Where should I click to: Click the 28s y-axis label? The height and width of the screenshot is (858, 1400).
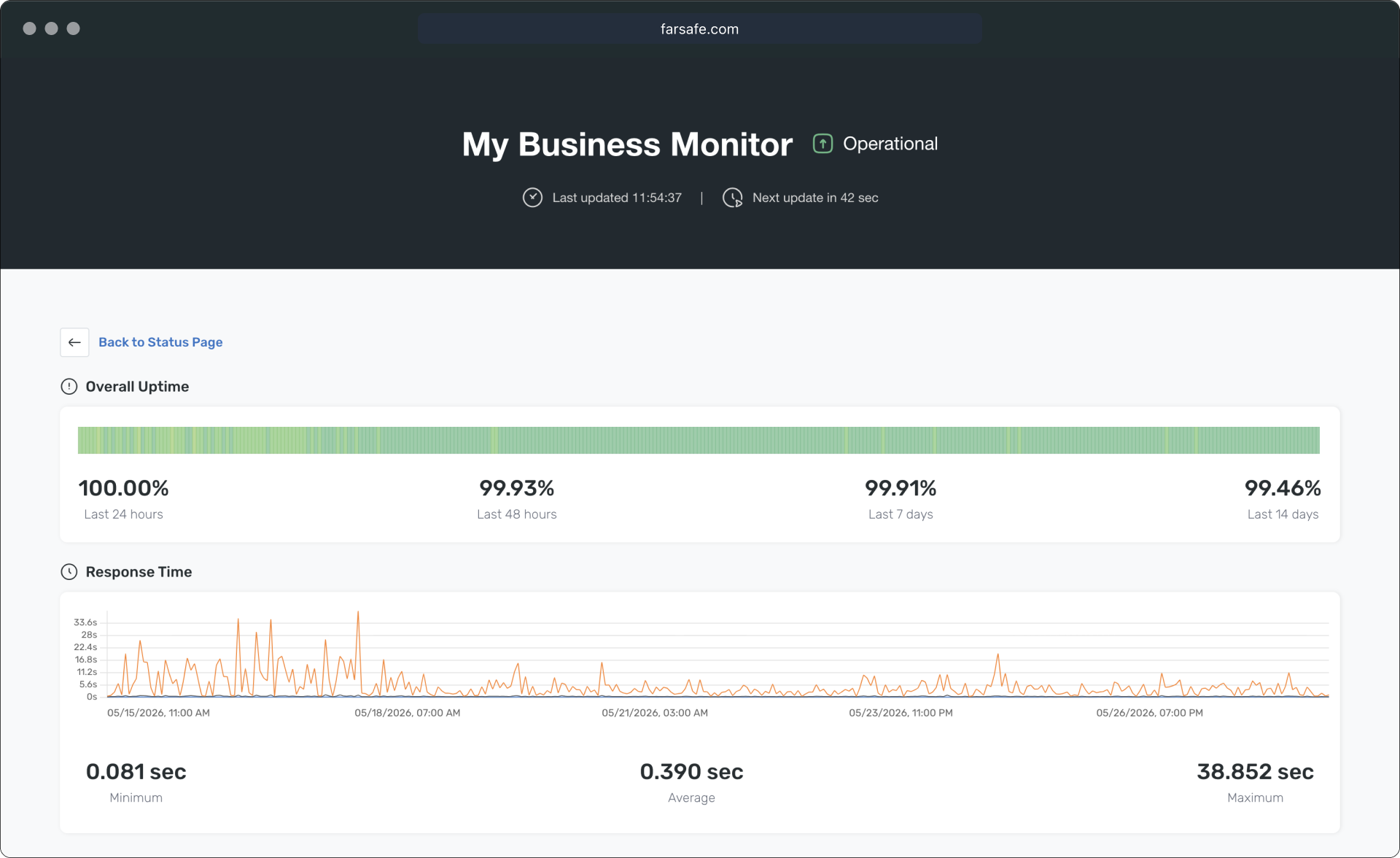click(x=89, y=635)
